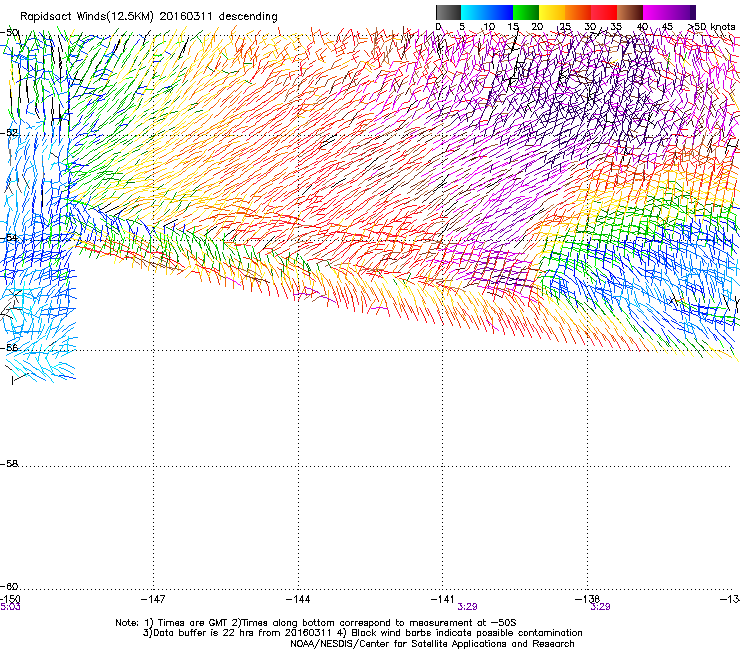This screenshot has width=740, height=650.
Task: Select the -150 longitude axis label
Action: click(x=10, y=599)
